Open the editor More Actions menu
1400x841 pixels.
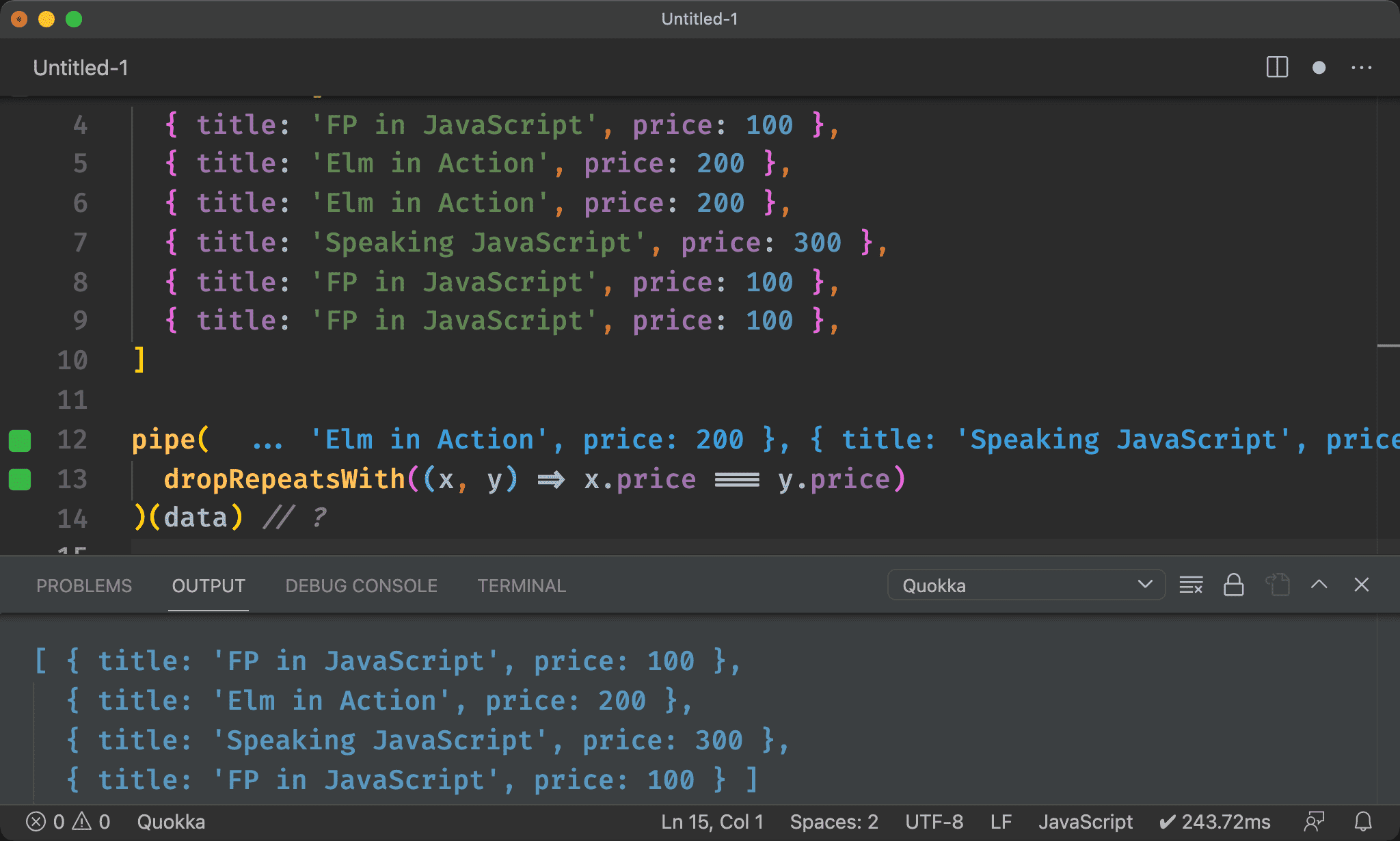pyautogui.click(x=1361, y=68)
